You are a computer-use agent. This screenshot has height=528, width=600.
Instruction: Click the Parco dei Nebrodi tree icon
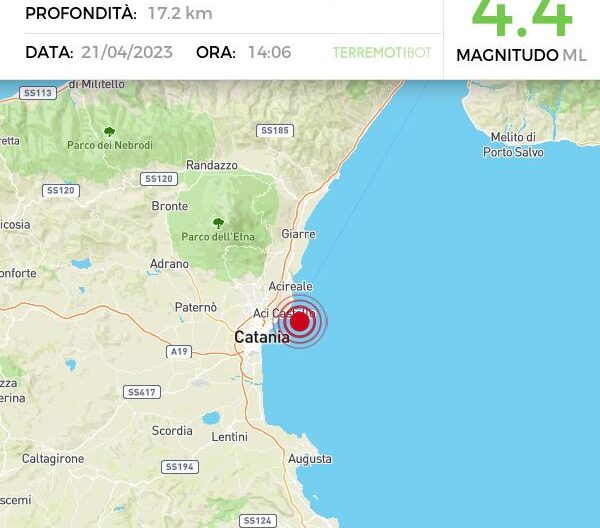pos(109,132)
